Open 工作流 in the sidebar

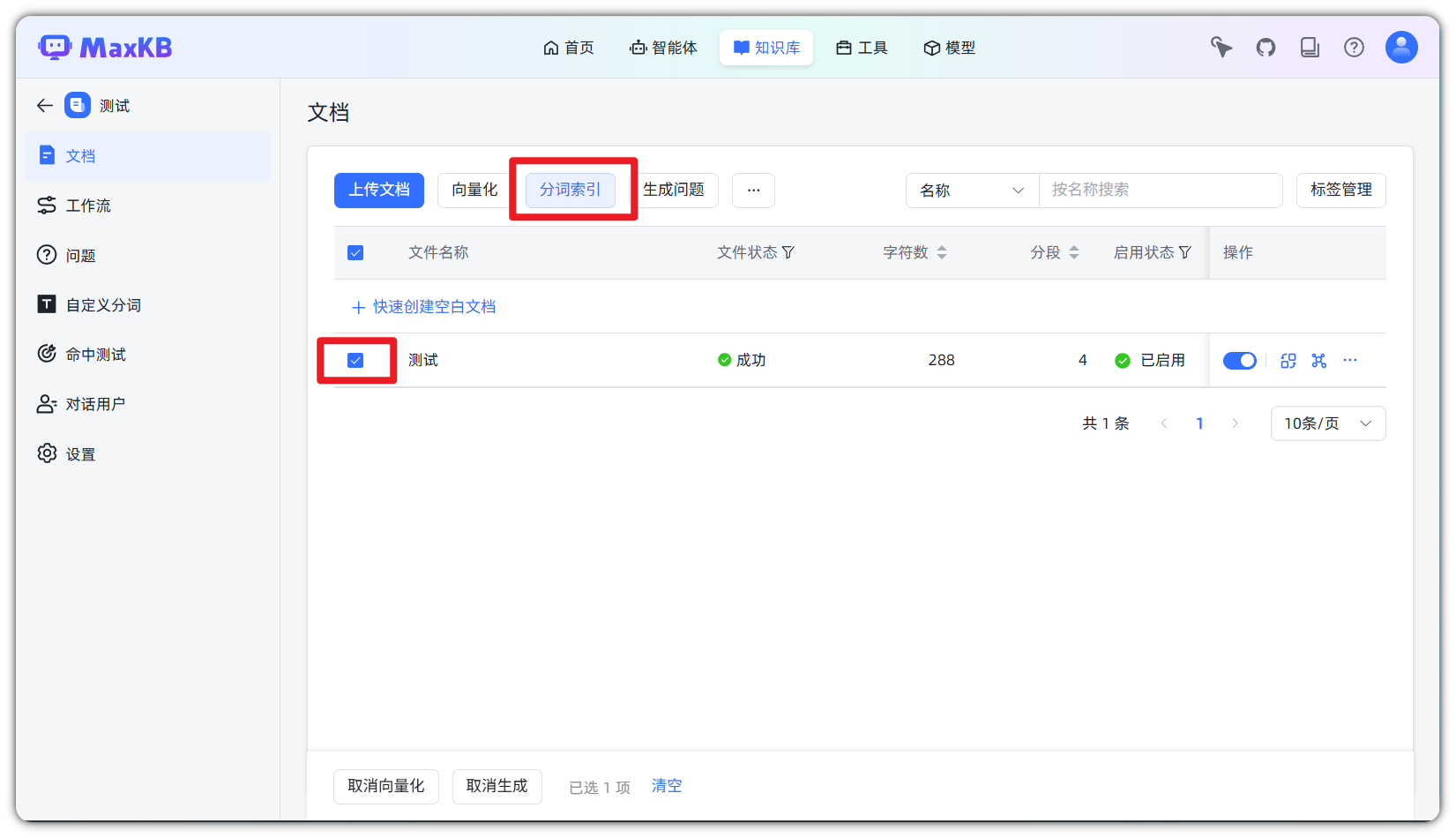[x=148, y=206]
